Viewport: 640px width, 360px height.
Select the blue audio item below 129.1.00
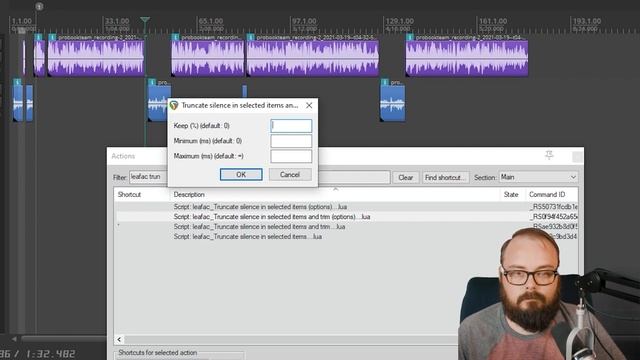393,102
